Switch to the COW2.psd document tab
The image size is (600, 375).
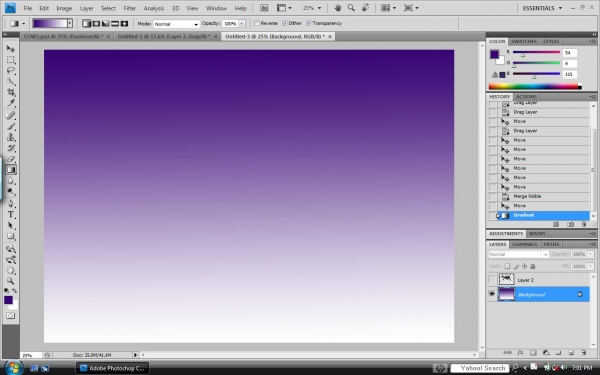click(65, 36)
